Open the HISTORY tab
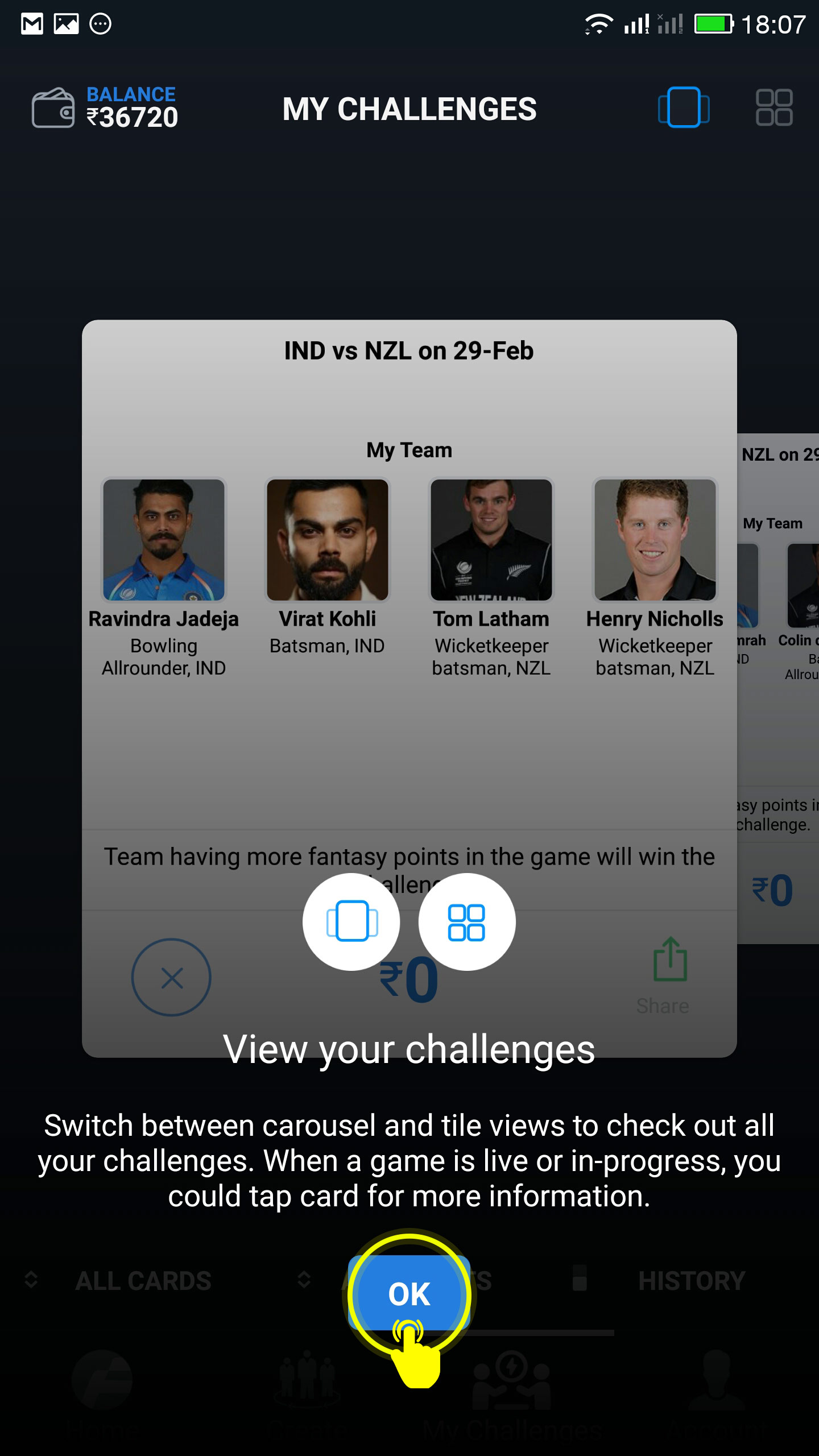Screen dimensions: 819x1456 coord(692,1281)
